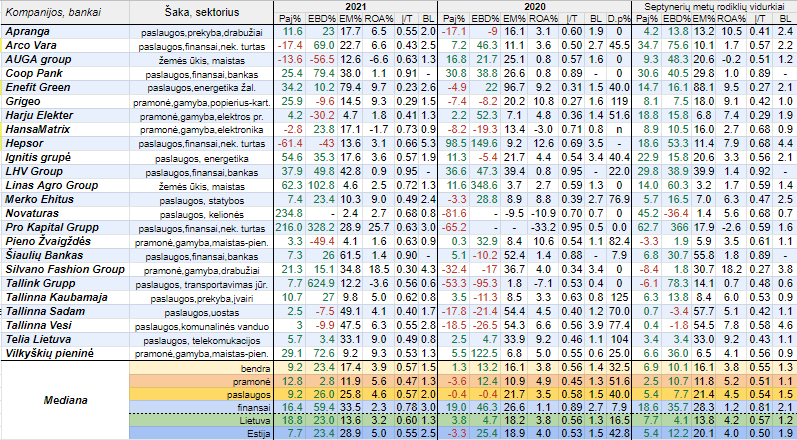Click 'Septynerių metų rodiklių vidurkiai' header

(x=714, y=7)
